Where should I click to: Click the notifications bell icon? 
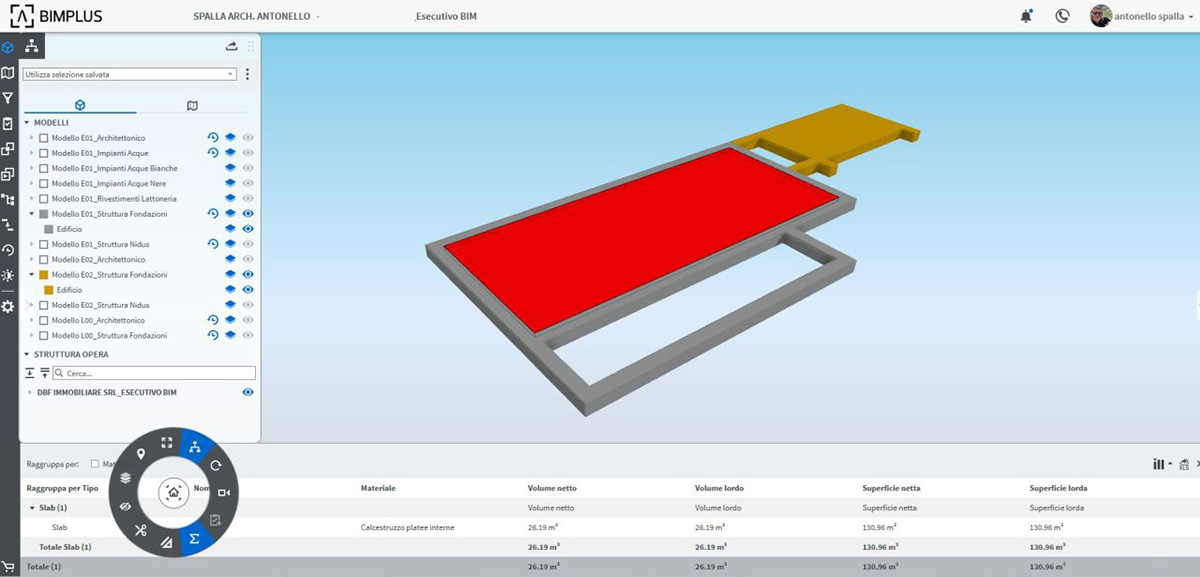(1026, 16)
